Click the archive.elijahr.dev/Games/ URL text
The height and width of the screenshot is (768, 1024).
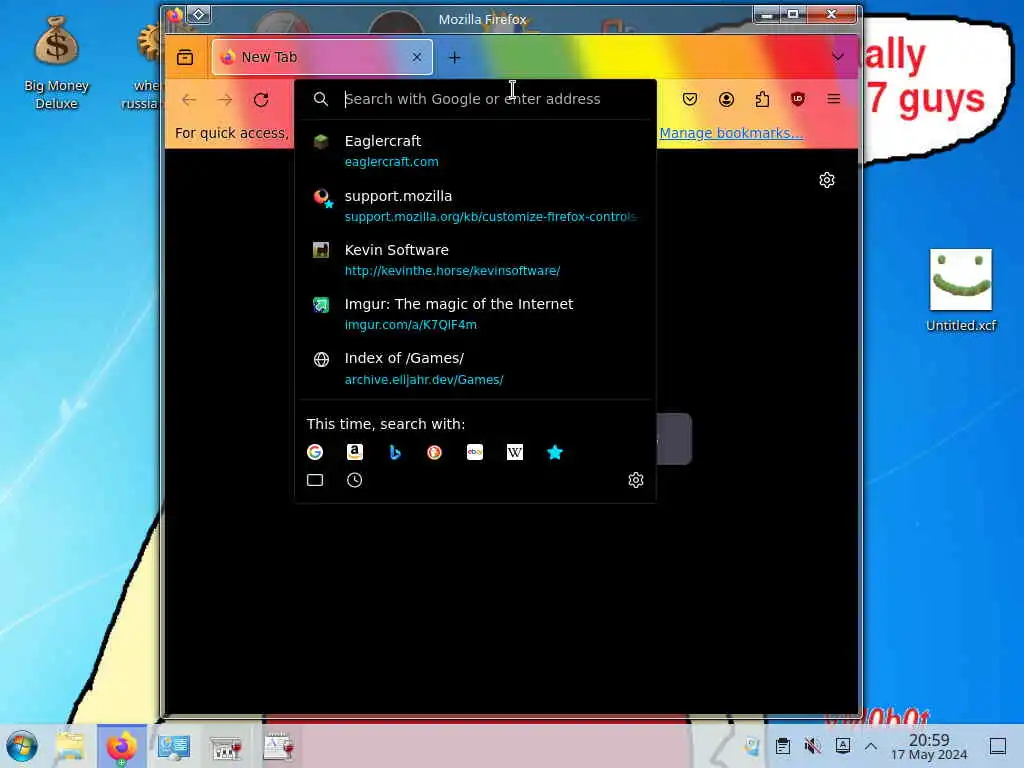click(424, 379)
